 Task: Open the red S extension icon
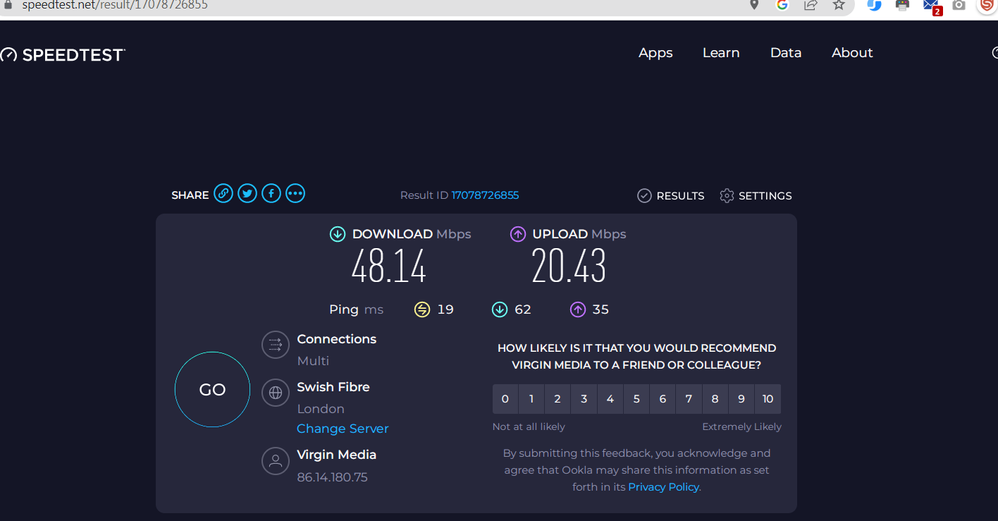[988, 5]
